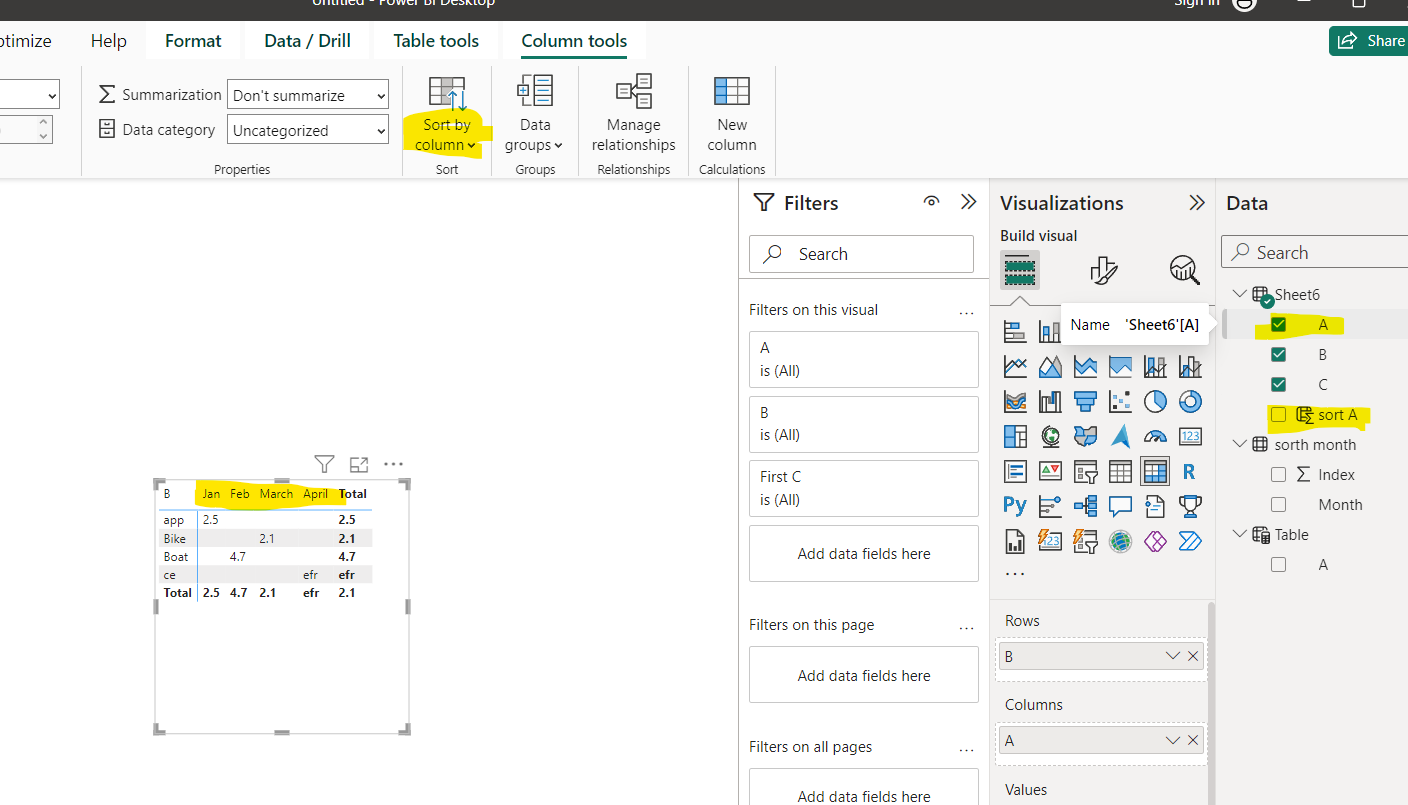Click the Share button
Image resolution: width=1408 pixels, height=805 pixels.
[1377, 40]
